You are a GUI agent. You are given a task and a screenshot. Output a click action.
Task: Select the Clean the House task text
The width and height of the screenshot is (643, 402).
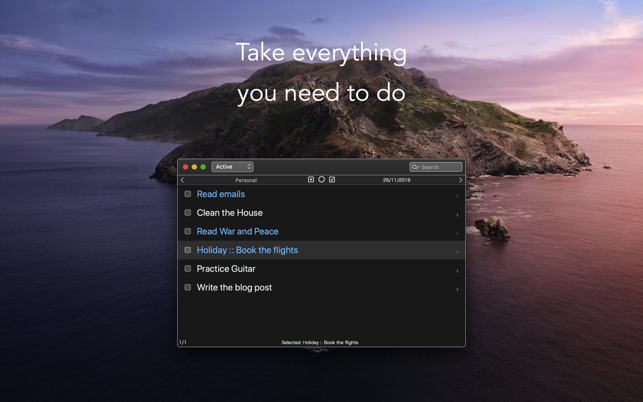230,213
